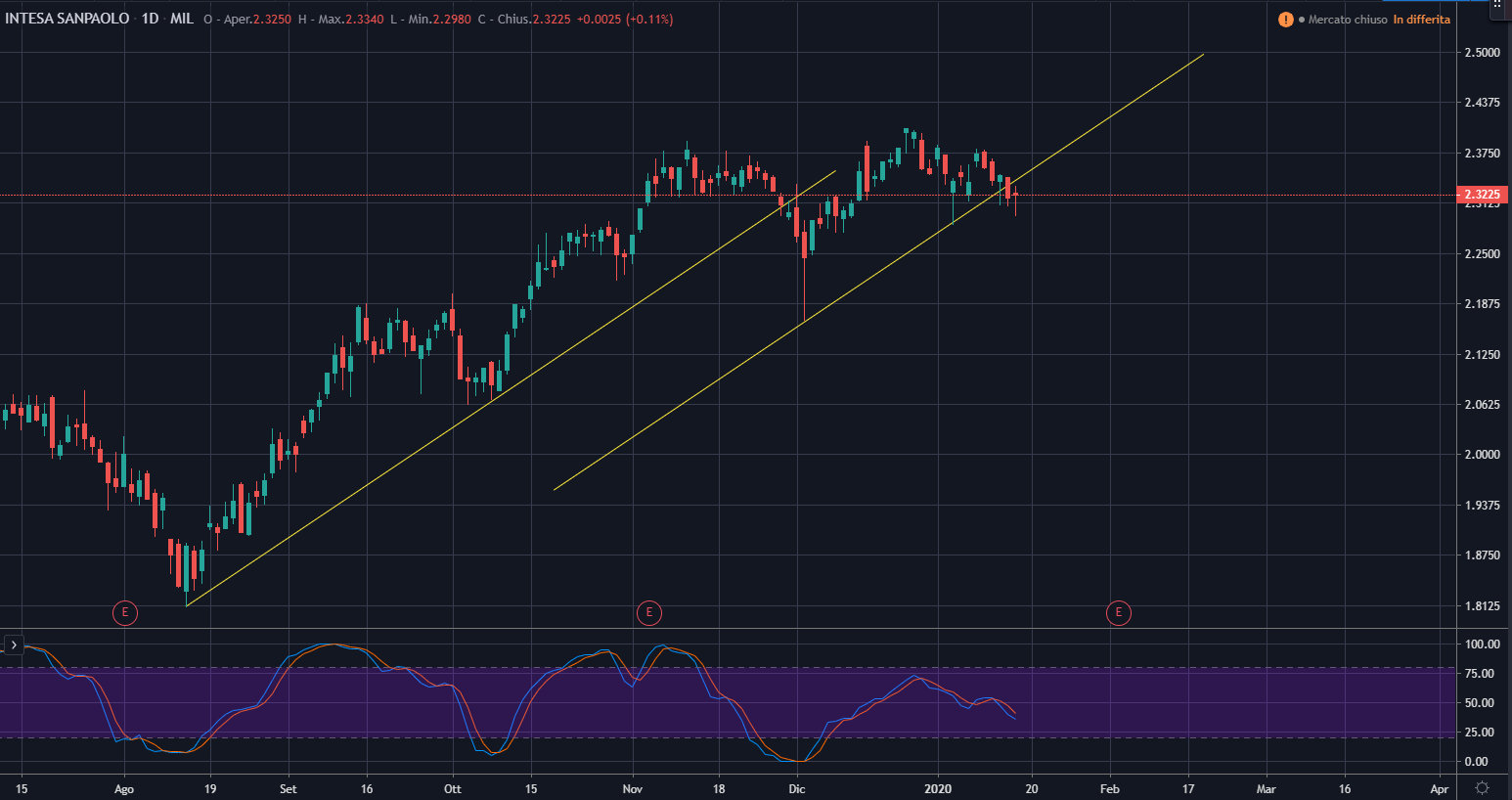
Task: Change the 1D chart interval
Action: pos(150,19)
